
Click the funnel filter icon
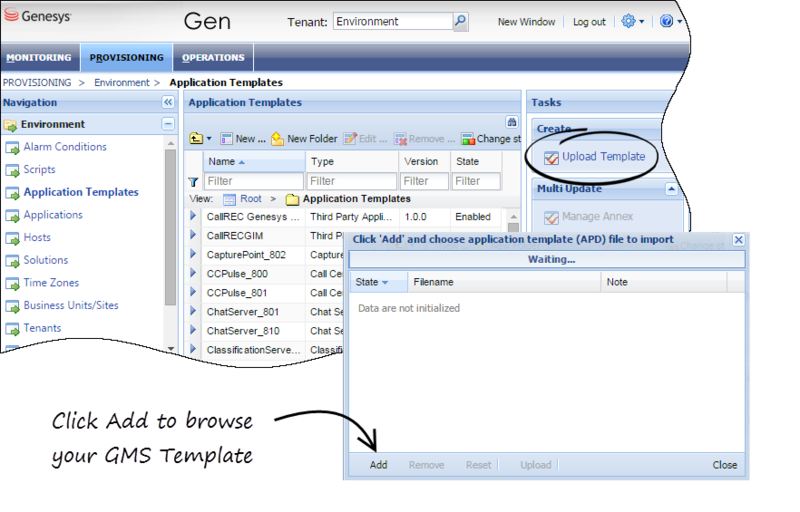[193, 182]
